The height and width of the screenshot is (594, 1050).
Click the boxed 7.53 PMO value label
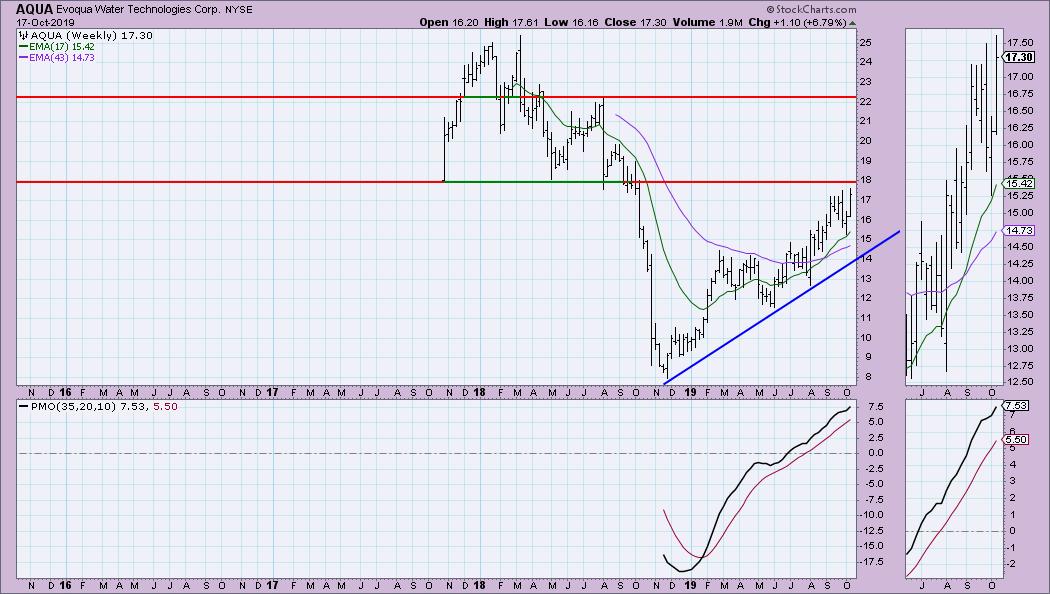(x=1017, y=406)
